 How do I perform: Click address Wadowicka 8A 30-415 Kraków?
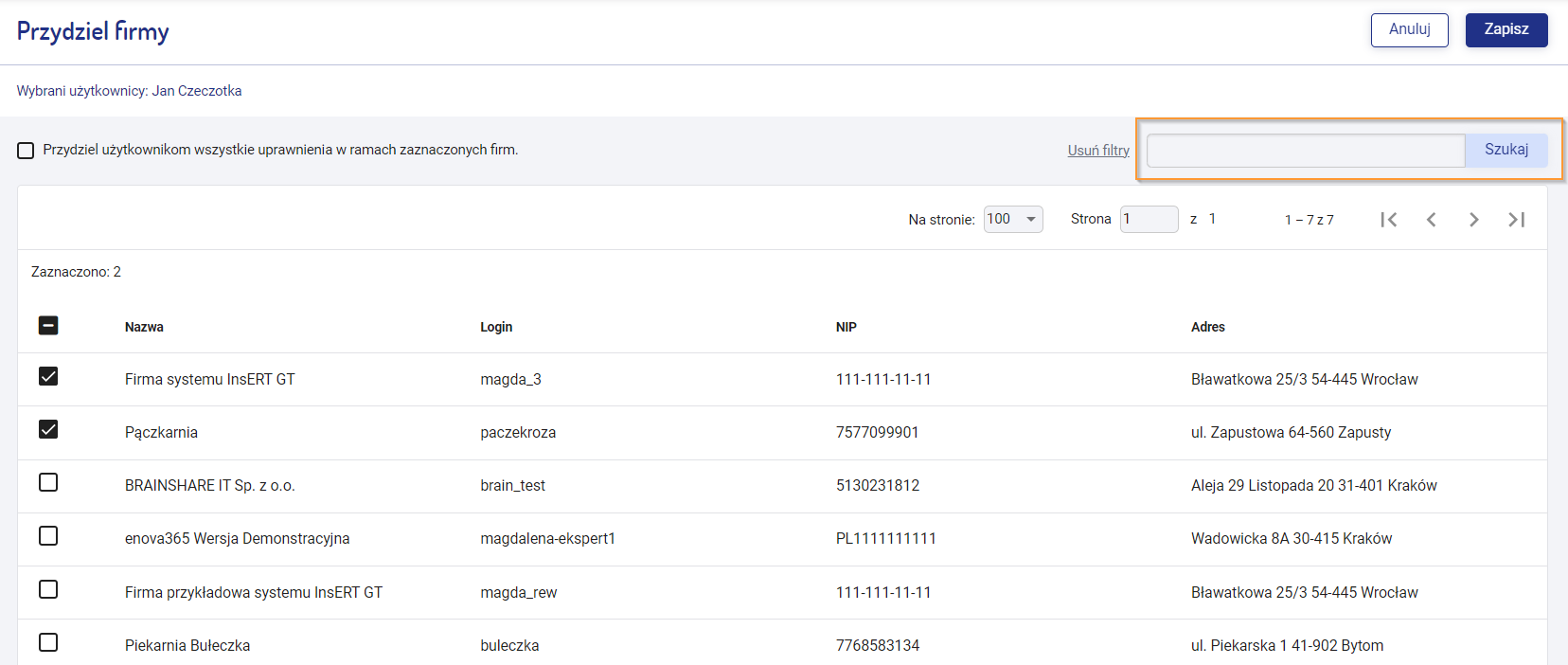(x=1292, y=538)
